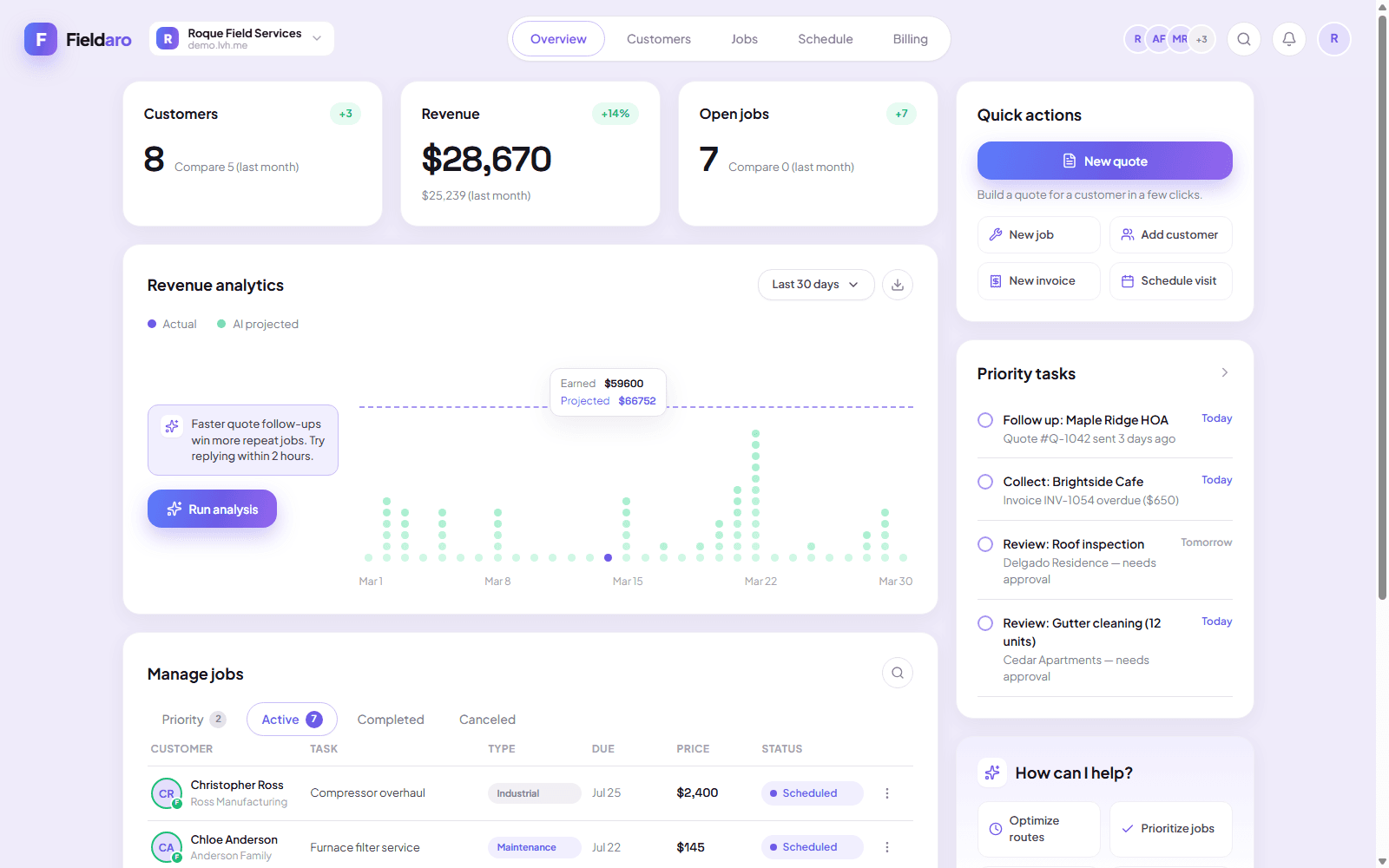Open the Jobs tab
The width and height of the screenshot is (1389, 868).
[x=744, y=39]
